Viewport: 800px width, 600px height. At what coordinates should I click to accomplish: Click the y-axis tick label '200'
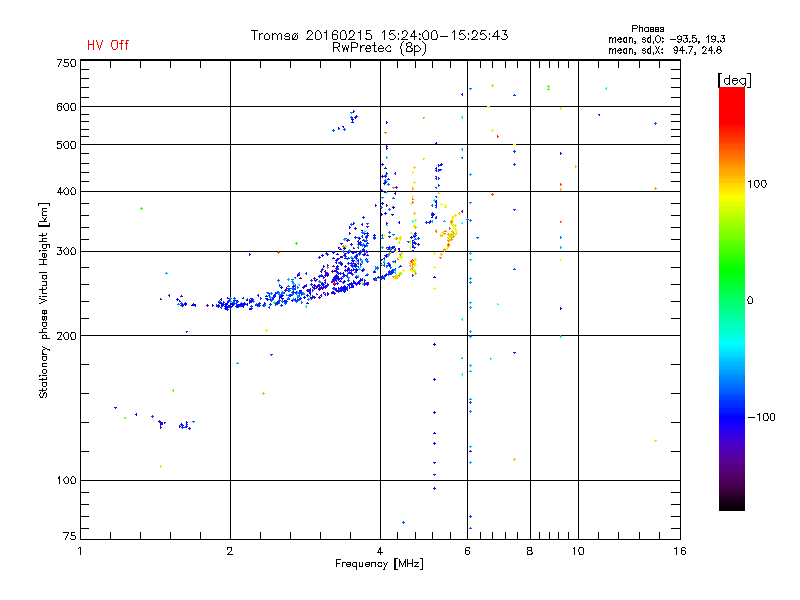pyautogui.click(x=66, y=336)
